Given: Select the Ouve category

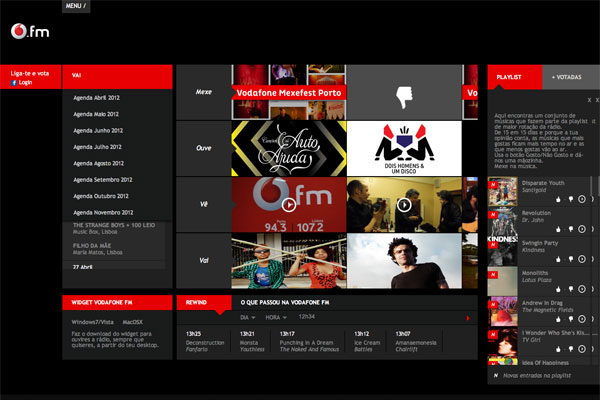Looking at the screenshot, I should [x=204, y=148].
